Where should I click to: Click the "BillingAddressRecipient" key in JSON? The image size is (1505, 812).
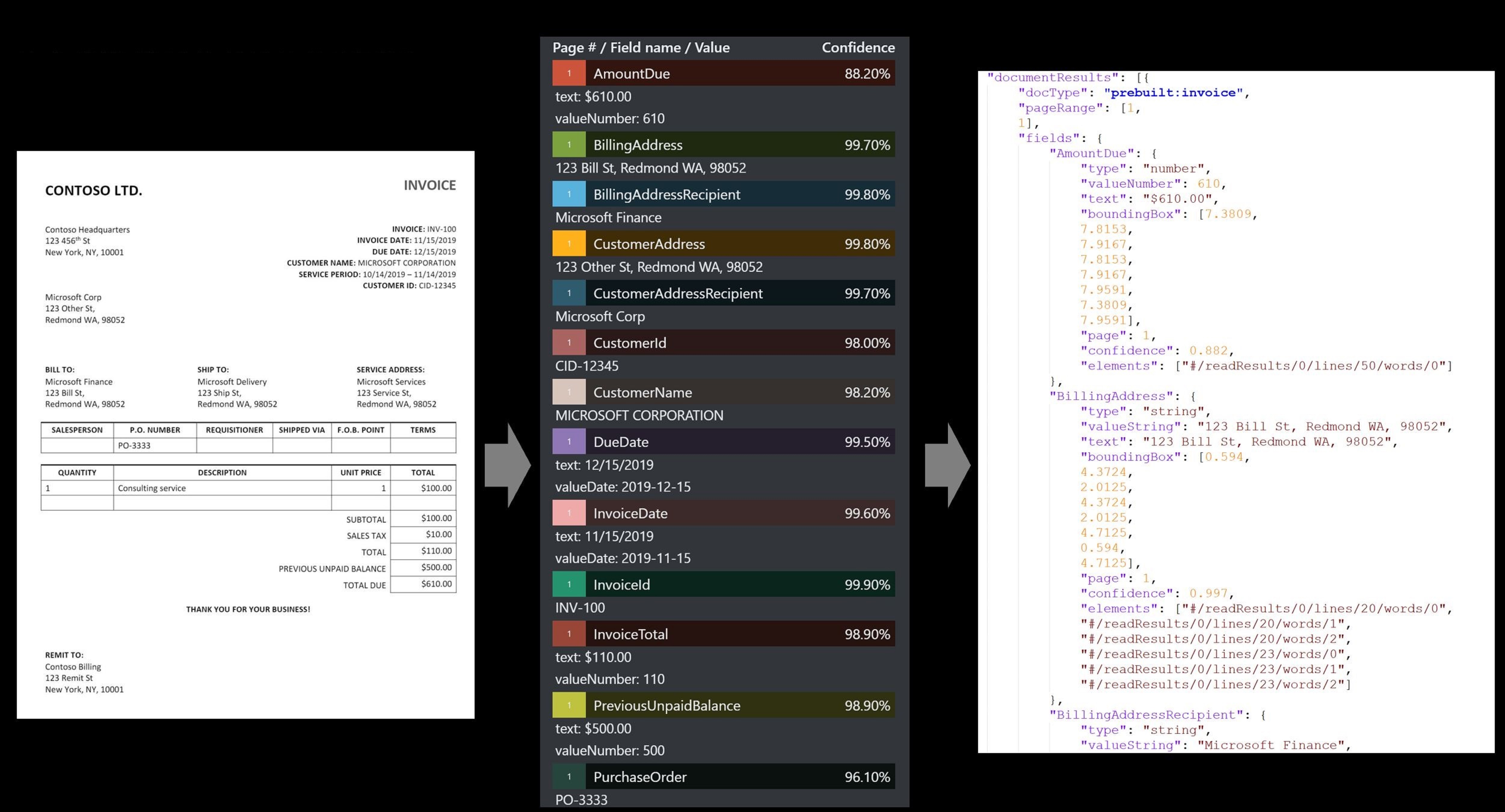click(1146, 715)
